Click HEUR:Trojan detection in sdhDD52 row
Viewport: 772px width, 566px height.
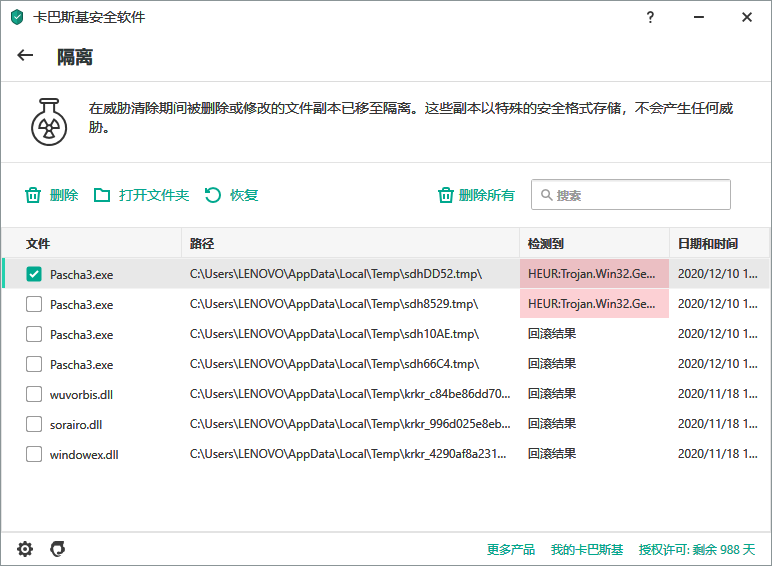point(592,274)
